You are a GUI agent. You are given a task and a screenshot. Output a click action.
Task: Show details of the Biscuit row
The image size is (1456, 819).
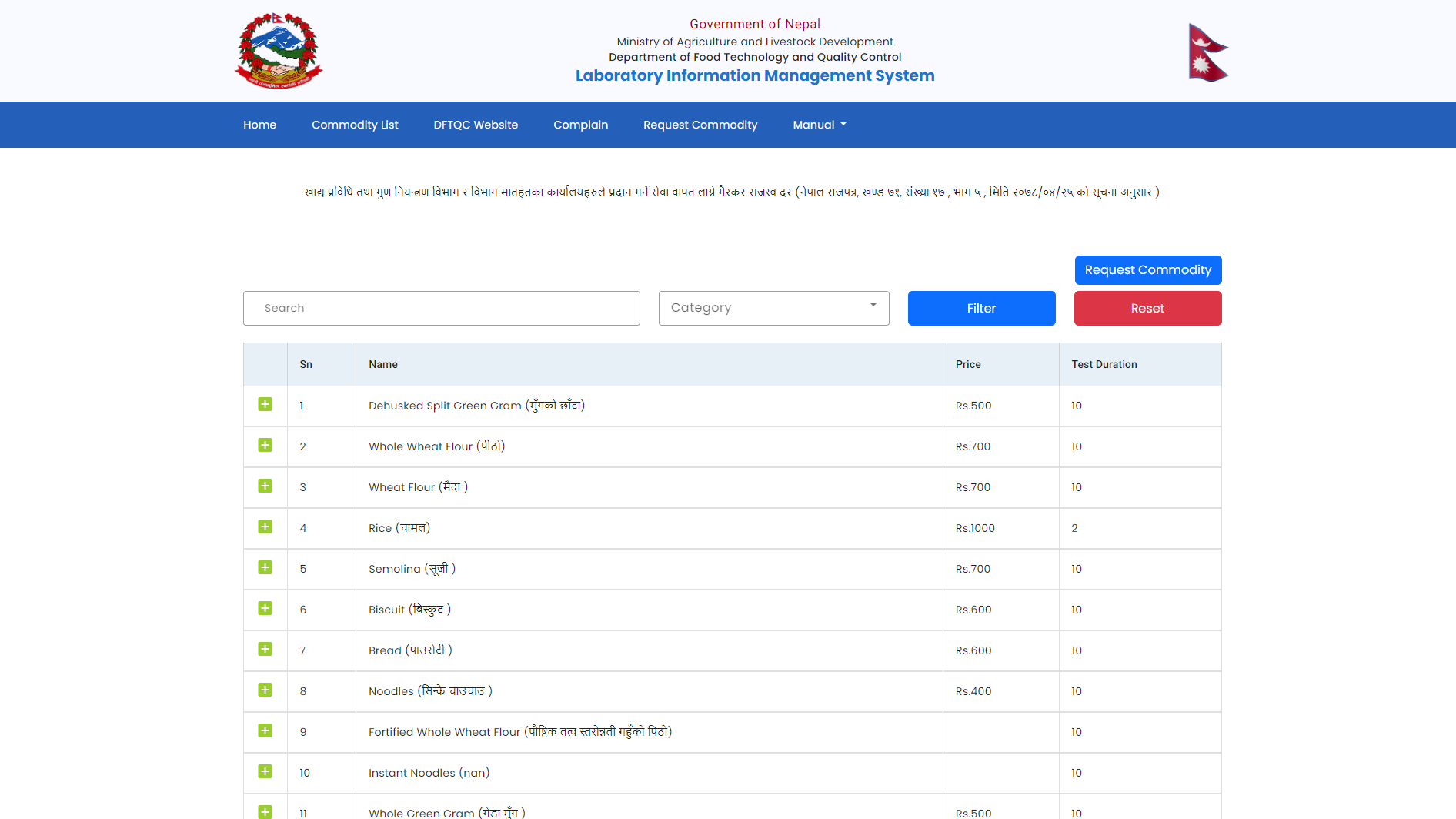coord(265,609)
